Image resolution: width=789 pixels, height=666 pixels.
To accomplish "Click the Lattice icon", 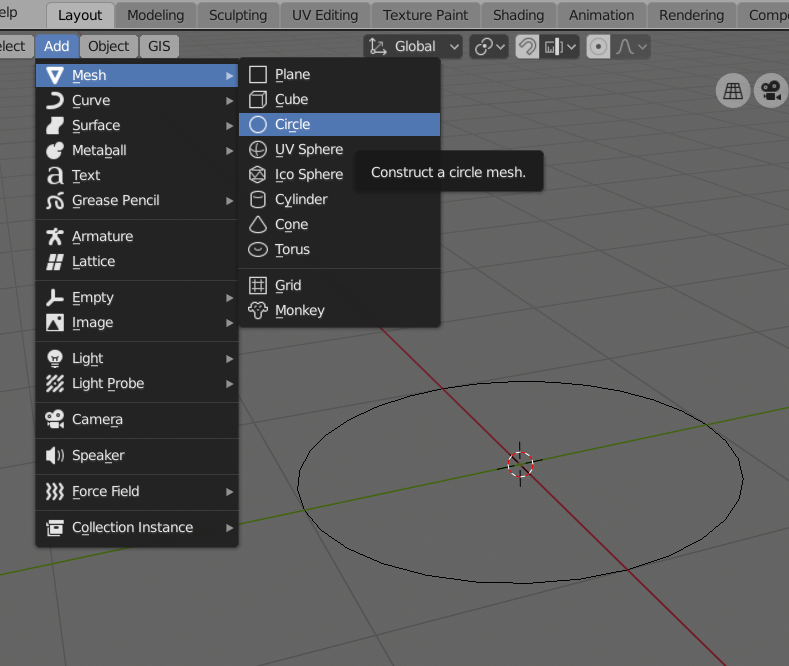I will (55, 262).
